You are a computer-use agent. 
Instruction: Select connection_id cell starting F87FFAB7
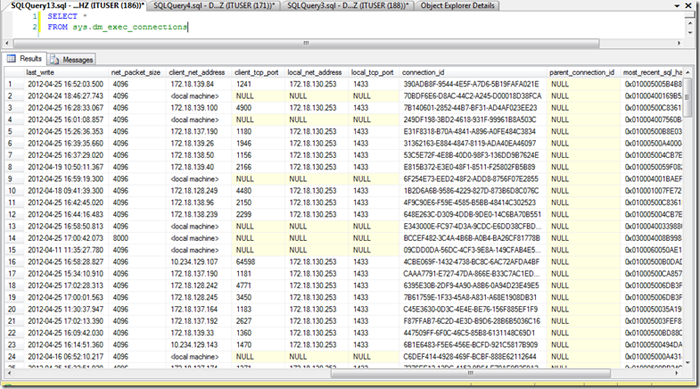473,321
